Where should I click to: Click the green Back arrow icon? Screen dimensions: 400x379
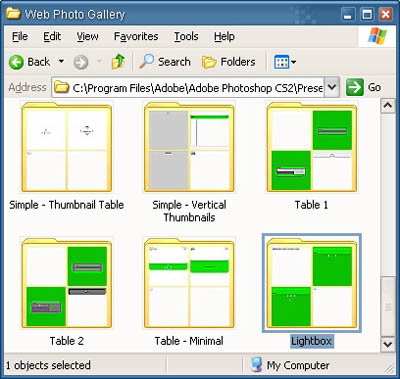coord(16,62)
